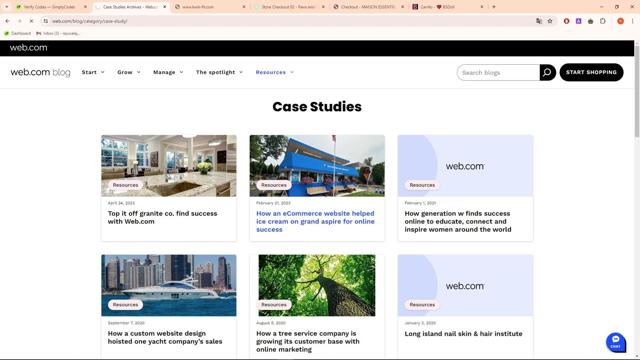Screen dimensions: 640x360
Task: Click the web.com logo in black bar
Action: click(x=29, y=47)
